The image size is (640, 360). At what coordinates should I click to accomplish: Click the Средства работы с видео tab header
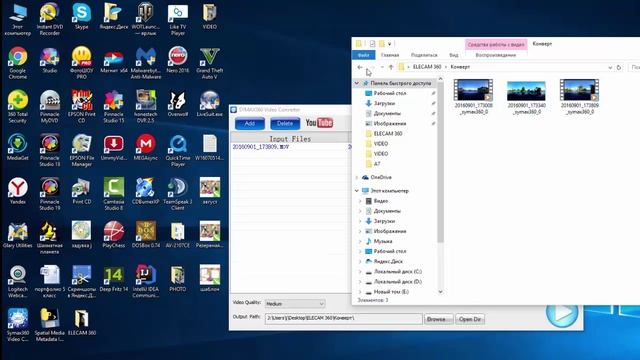[x=496, y=44]
